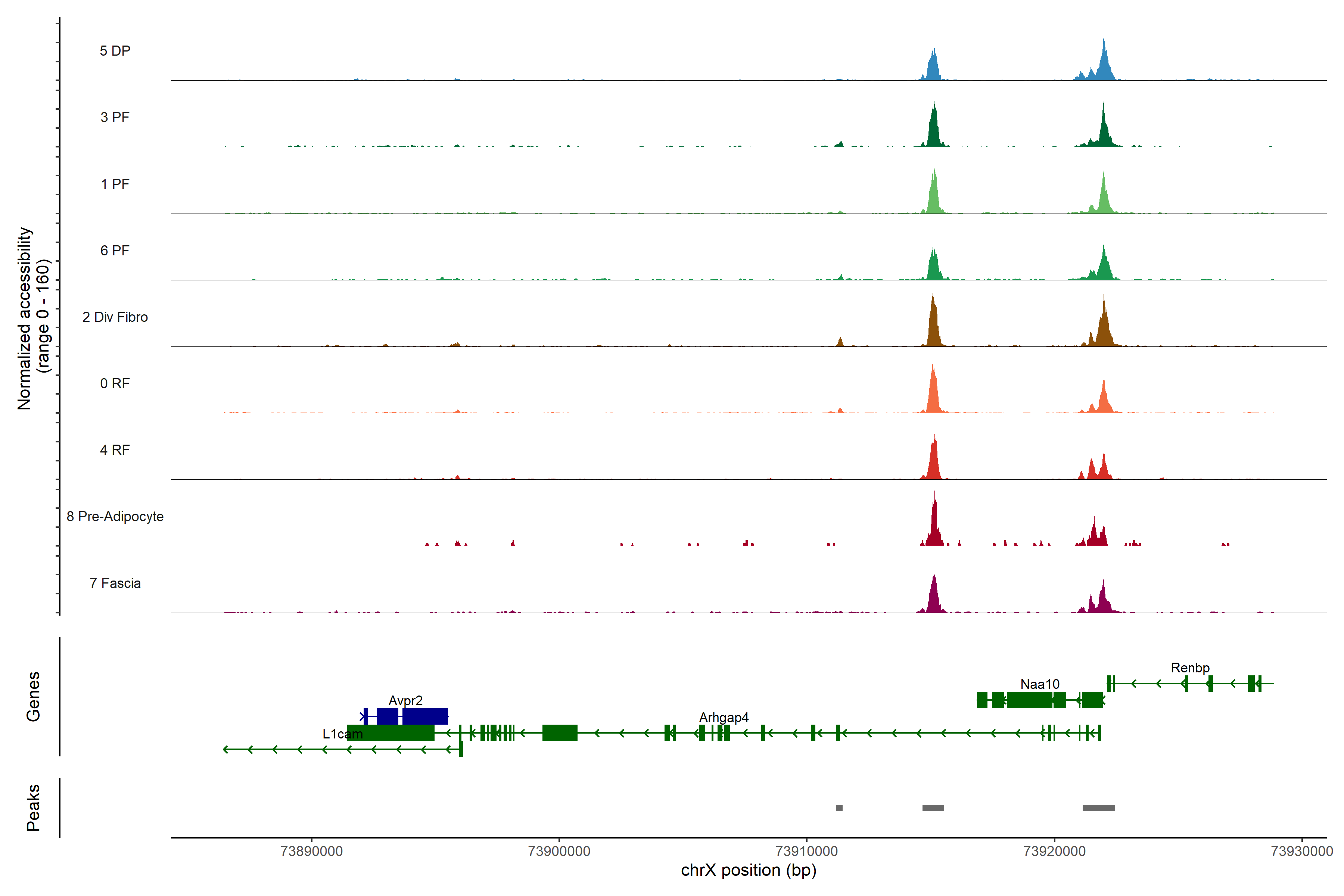The image size is (1344, 896).
Task: Click the 73900000 axis tick label
Action: pyautogui.click(x=559, y=851)
